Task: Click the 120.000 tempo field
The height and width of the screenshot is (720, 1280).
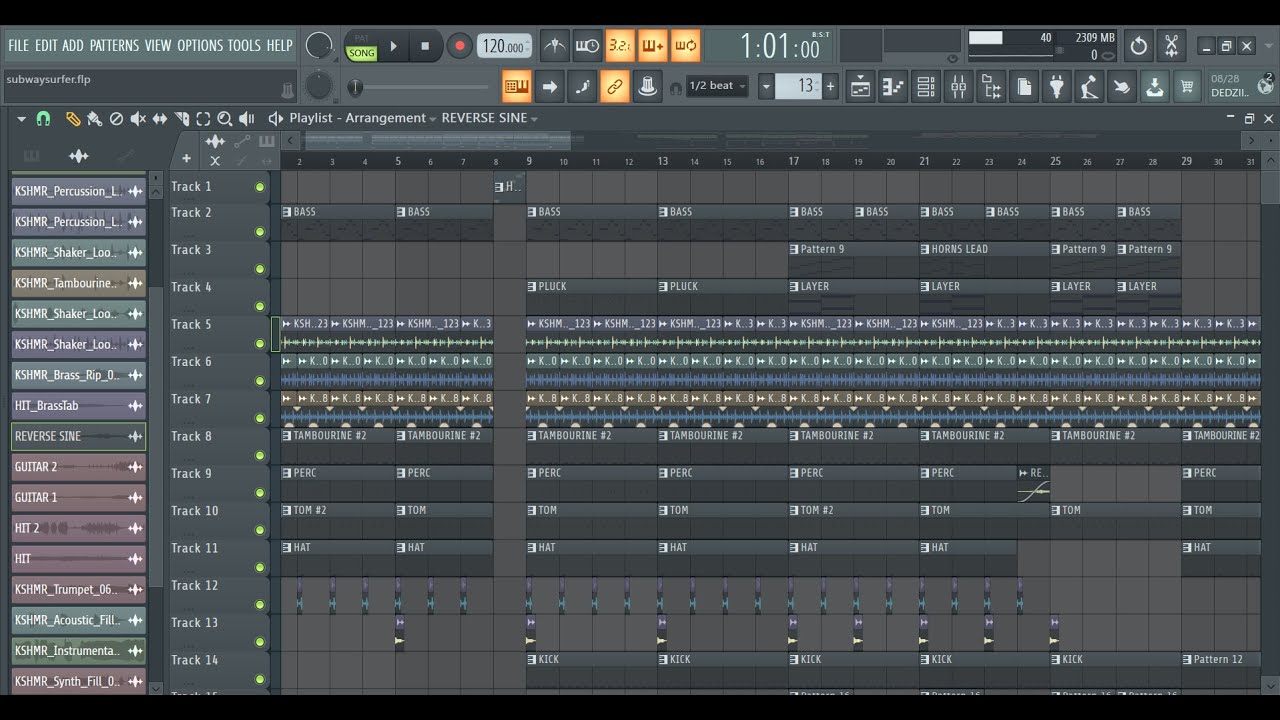Action: (x=504, y=46)
